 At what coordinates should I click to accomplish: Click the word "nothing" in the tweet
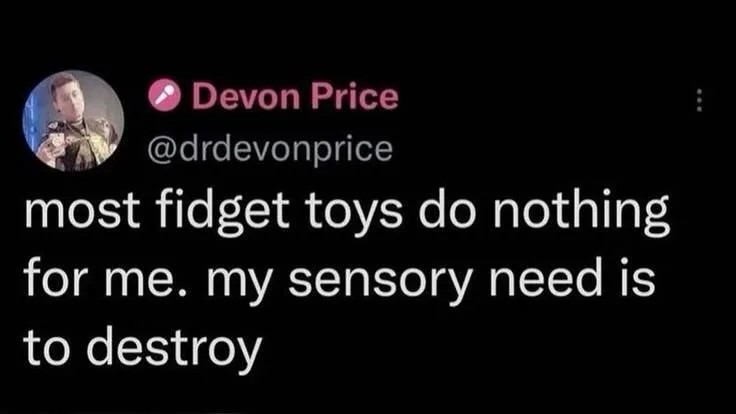pyautogui.click(x=581, y=213)
